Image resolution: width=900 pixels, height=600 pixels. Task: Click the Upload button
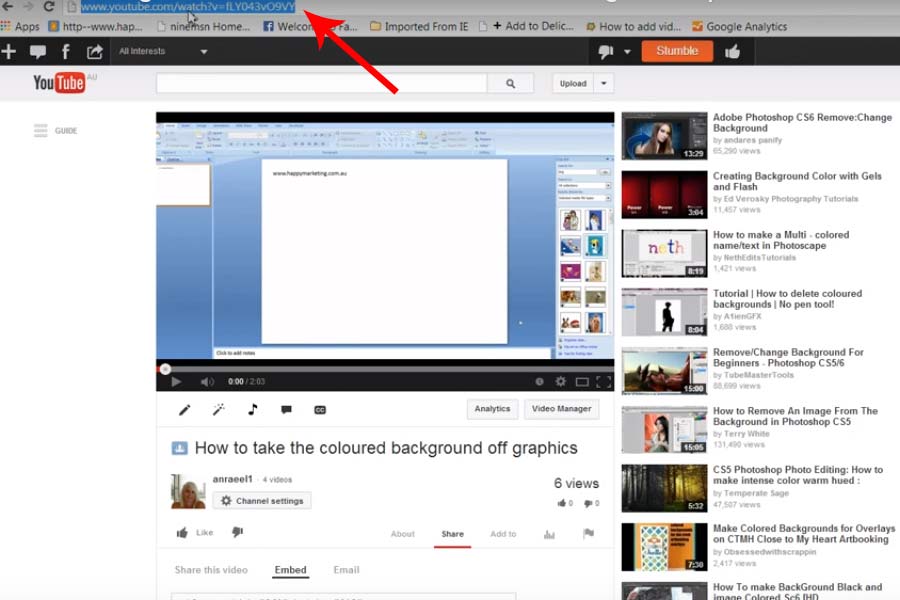(x=573, y=83)
